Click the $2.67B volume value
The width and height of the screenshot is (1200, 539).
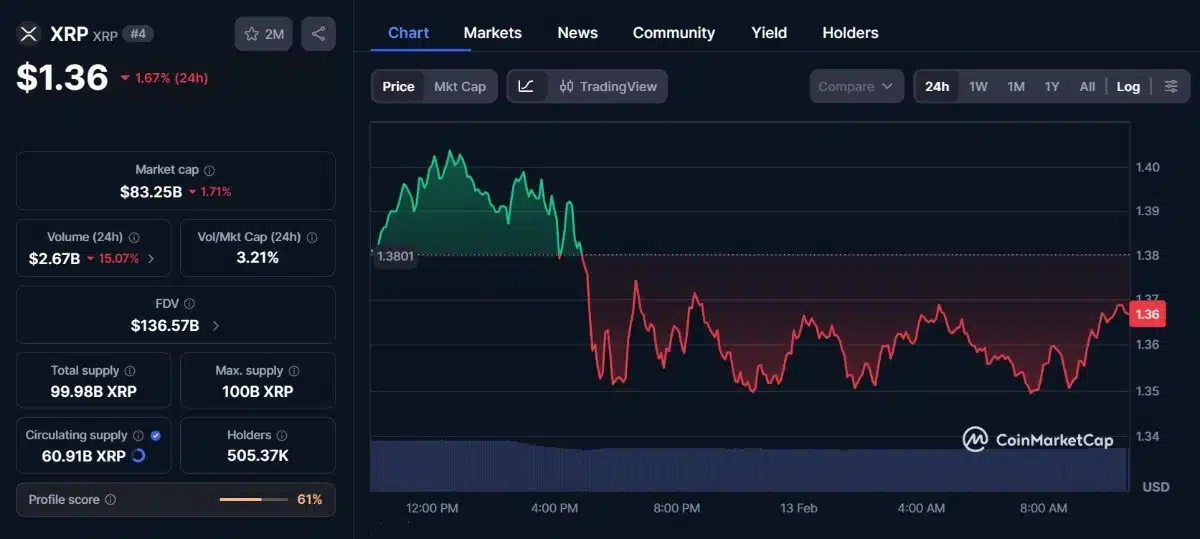point(54,258)
